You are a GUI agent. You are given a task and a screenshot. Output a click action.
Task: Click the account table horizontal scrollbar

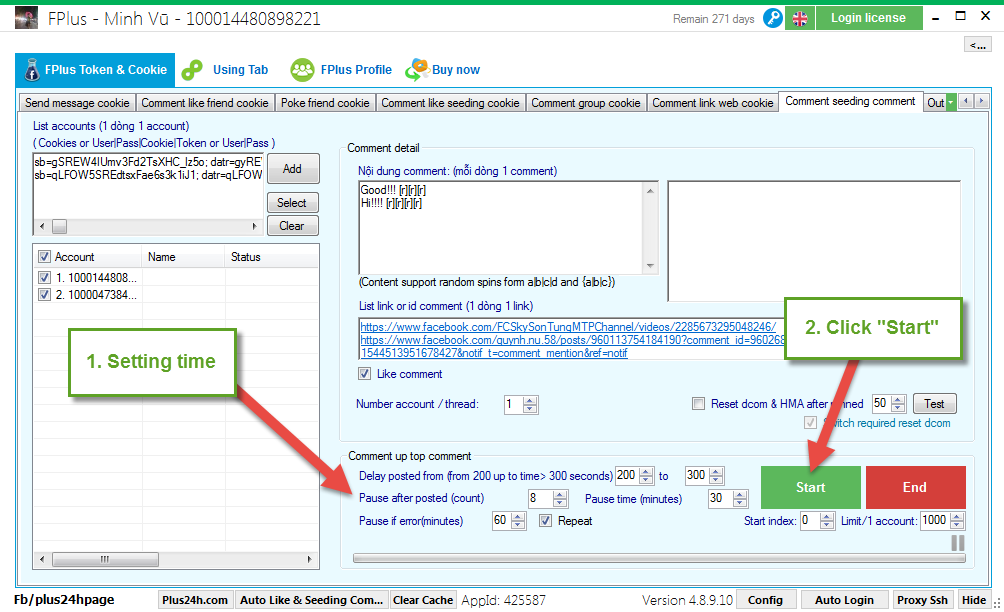point(175,560)
